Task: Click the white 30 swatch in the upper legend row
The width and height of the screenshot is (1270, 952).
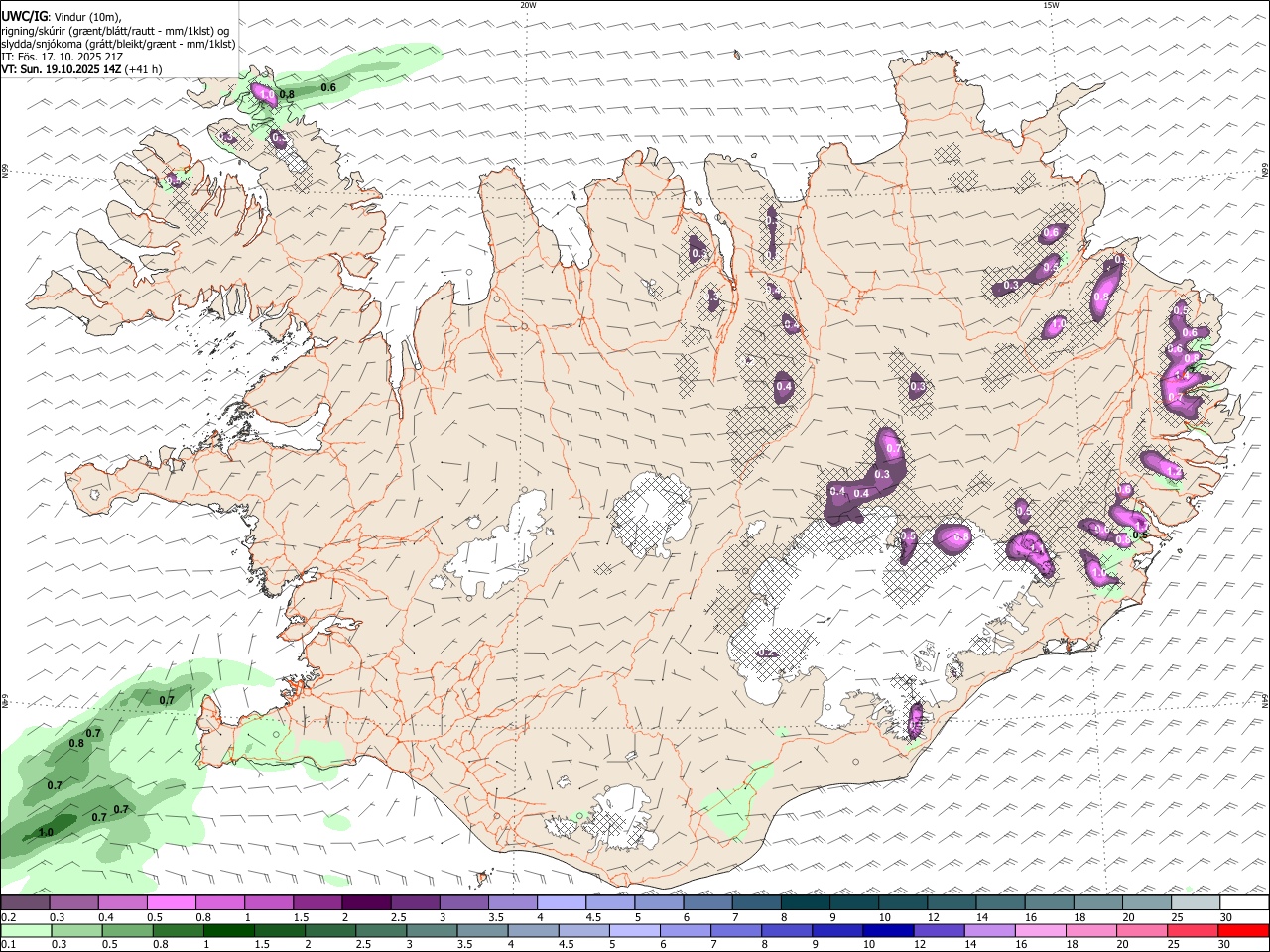Action: (x=1244, y=903)
